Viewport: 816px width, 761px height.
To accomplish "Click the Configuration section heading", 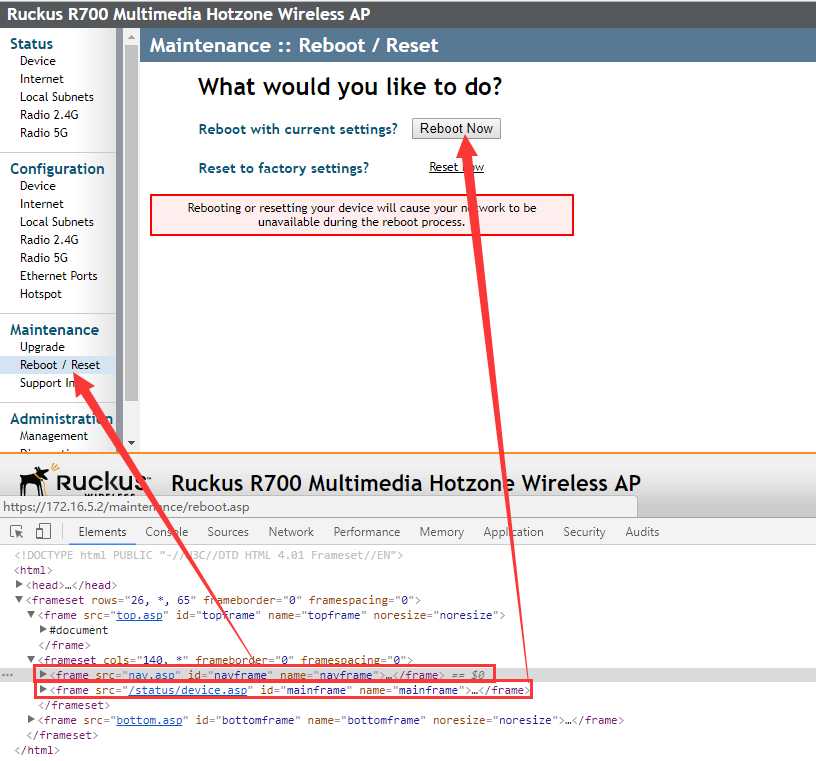I will pyautogui.click(x=57, y=169).
